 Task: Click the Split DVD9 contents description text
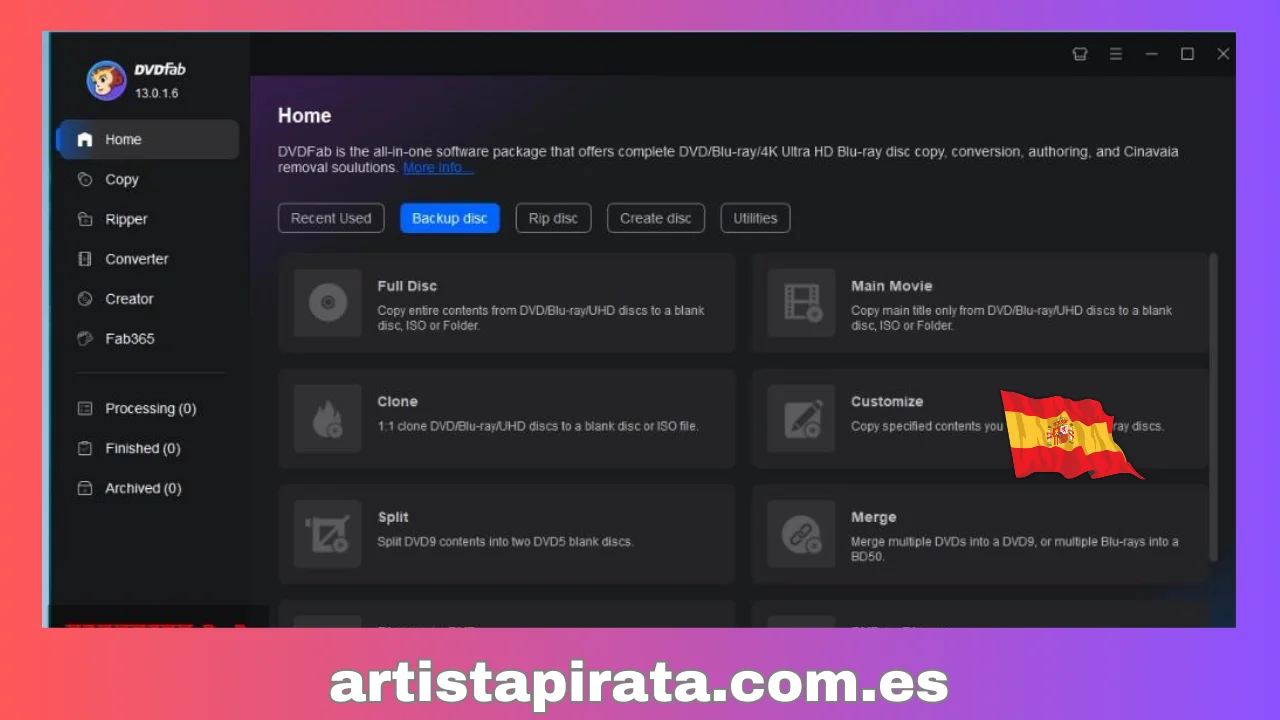click(x=505, y=542)
